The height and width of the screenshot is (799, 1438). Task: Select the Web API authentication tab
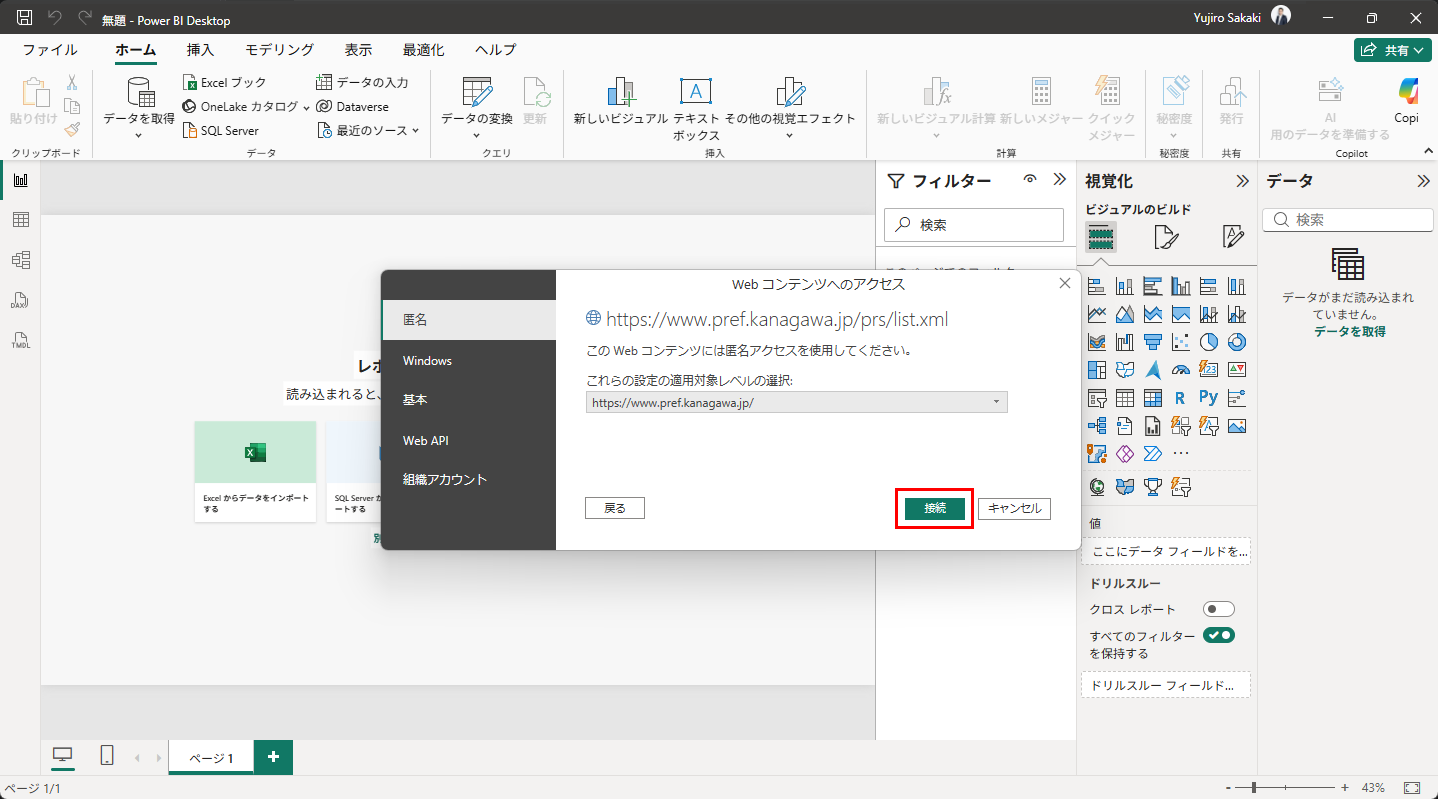pyautogui.click(x=468, y=440)
